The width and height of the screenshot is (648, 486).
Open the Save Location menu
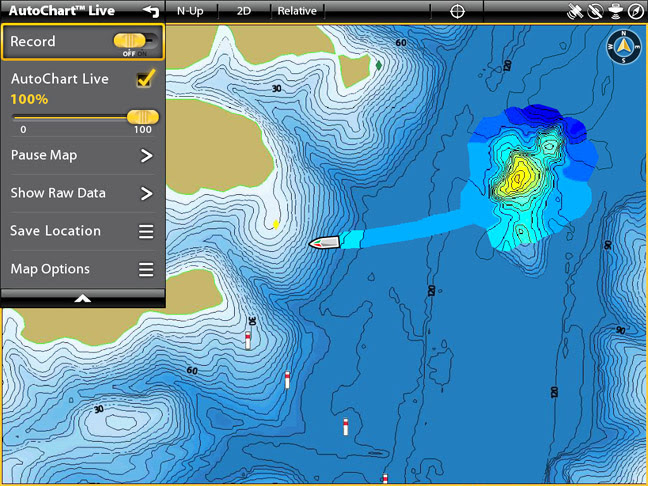tap(83, 231)
